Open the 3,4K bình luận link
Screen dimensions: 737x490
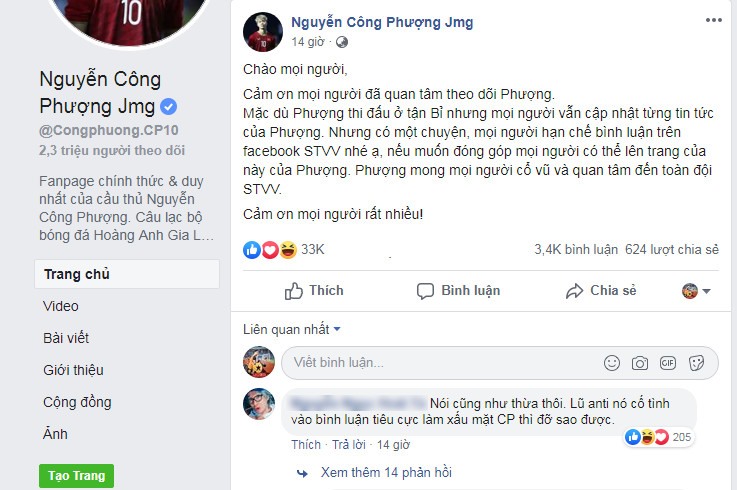576,250
